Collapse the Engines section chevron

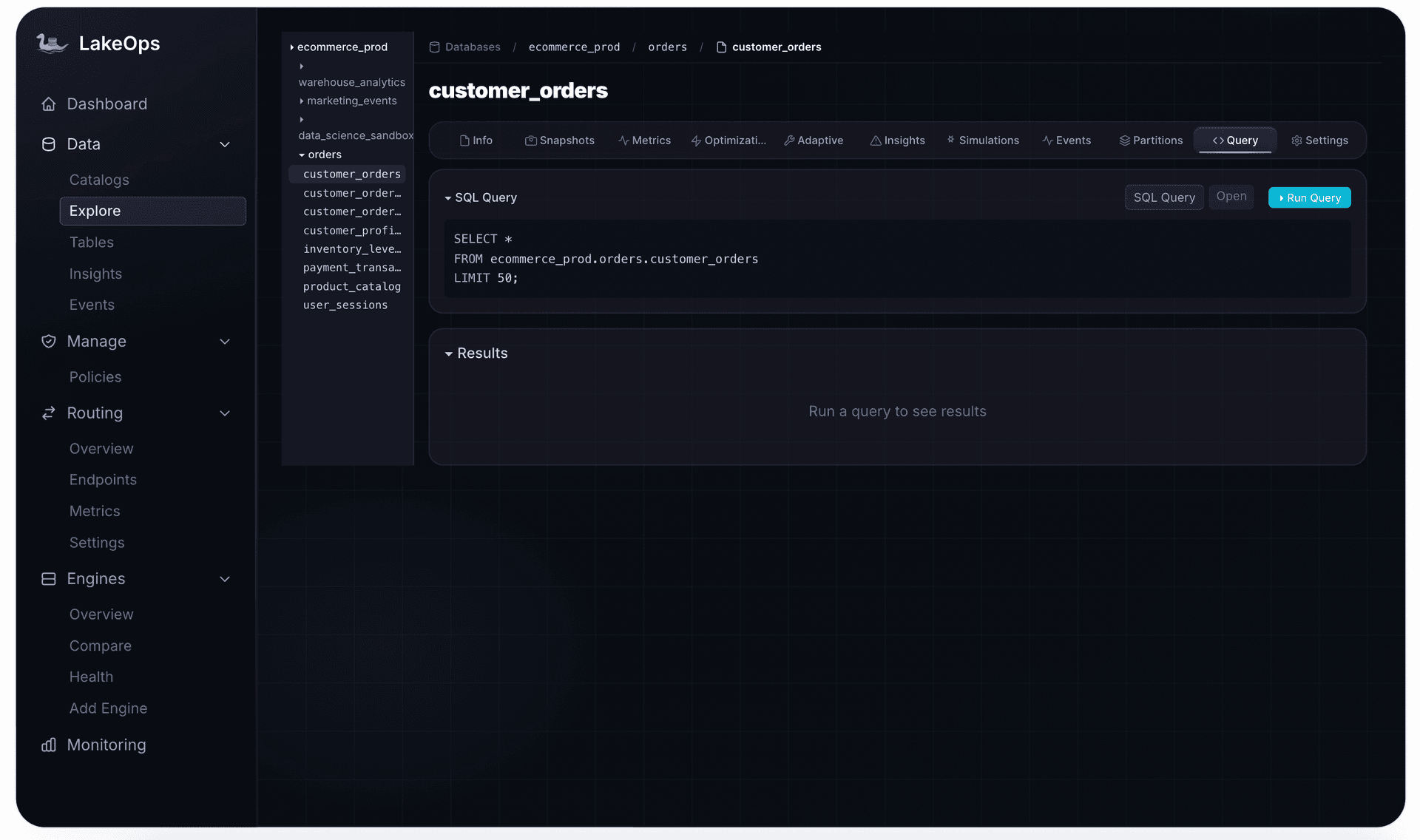pyautogui.click(x=225, y=579)
